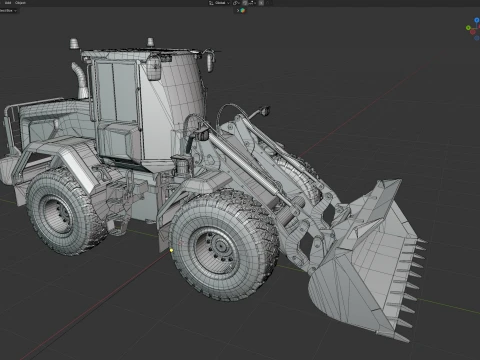Toggle the snapping magnet button
This screenshot has width=480, height=360.
click(245, 3)
